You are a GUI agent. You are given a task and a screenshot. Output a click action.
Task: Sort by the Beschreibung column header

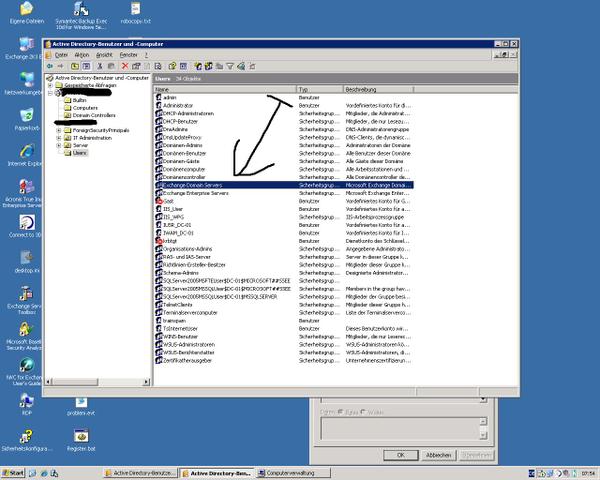[378, 89]
